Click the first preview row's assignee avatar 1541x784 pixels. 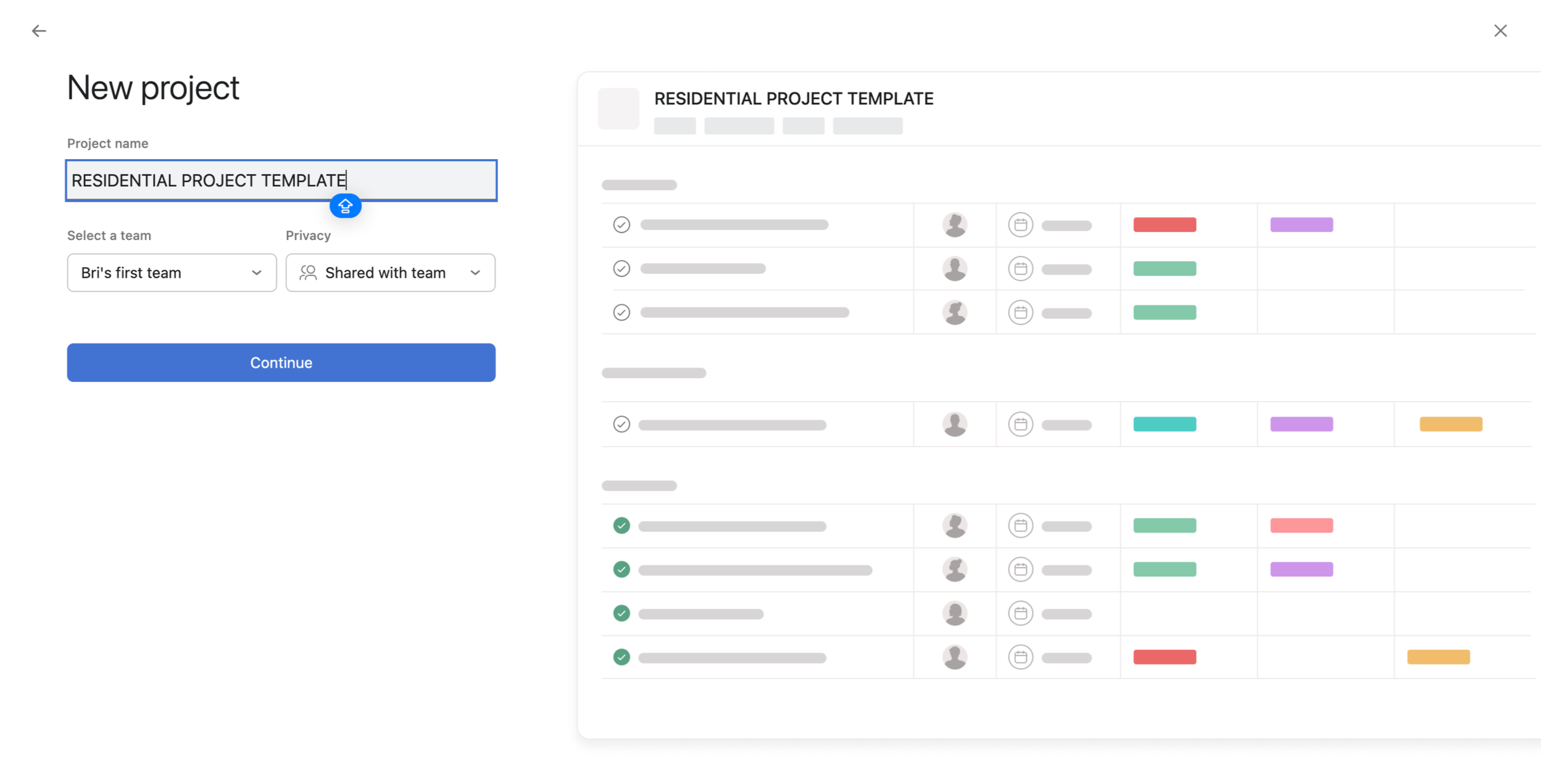pos(954,225)
